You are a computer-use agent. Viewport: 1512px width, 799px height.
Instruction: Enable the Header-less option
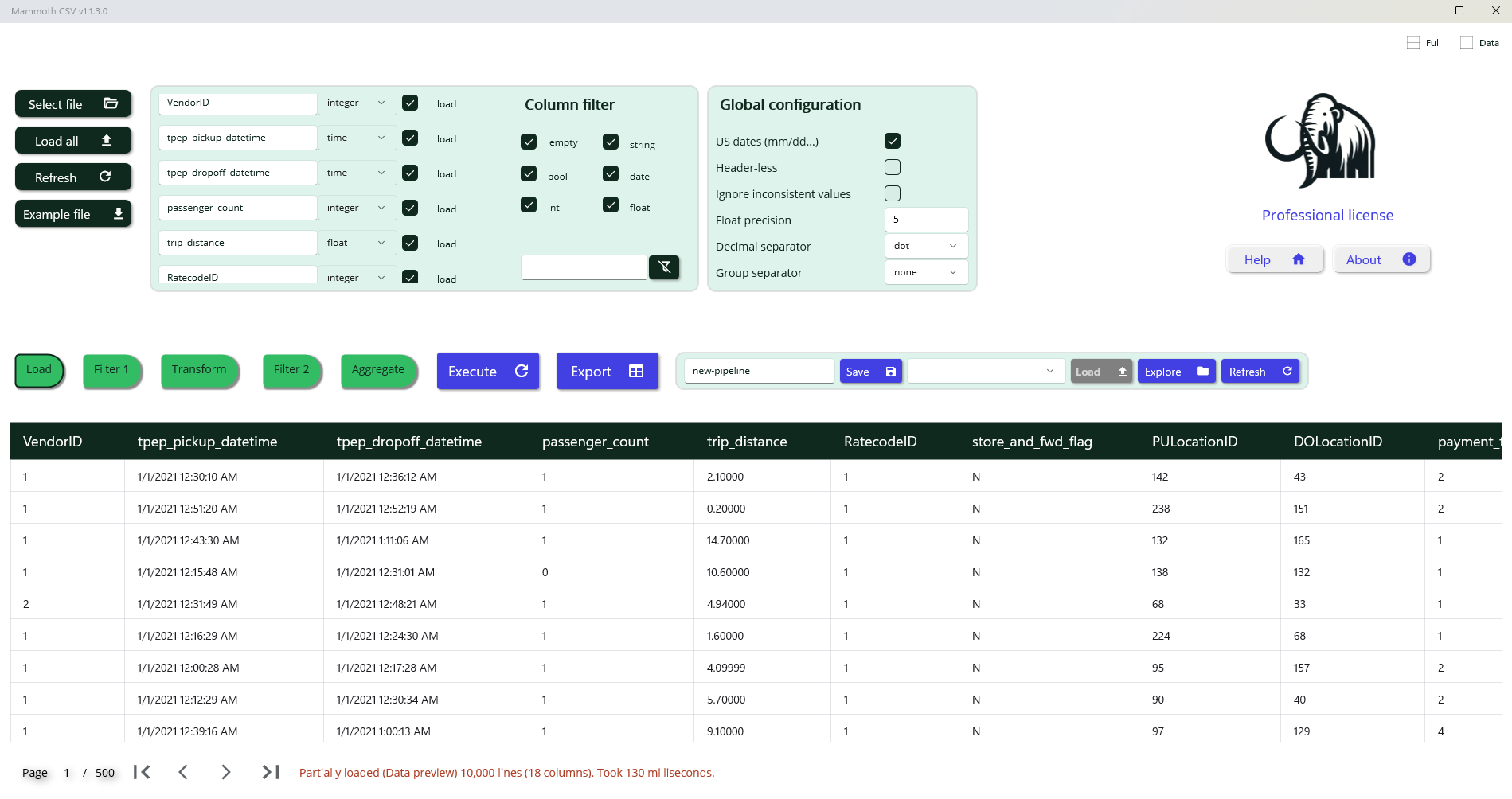pos(893,167)
